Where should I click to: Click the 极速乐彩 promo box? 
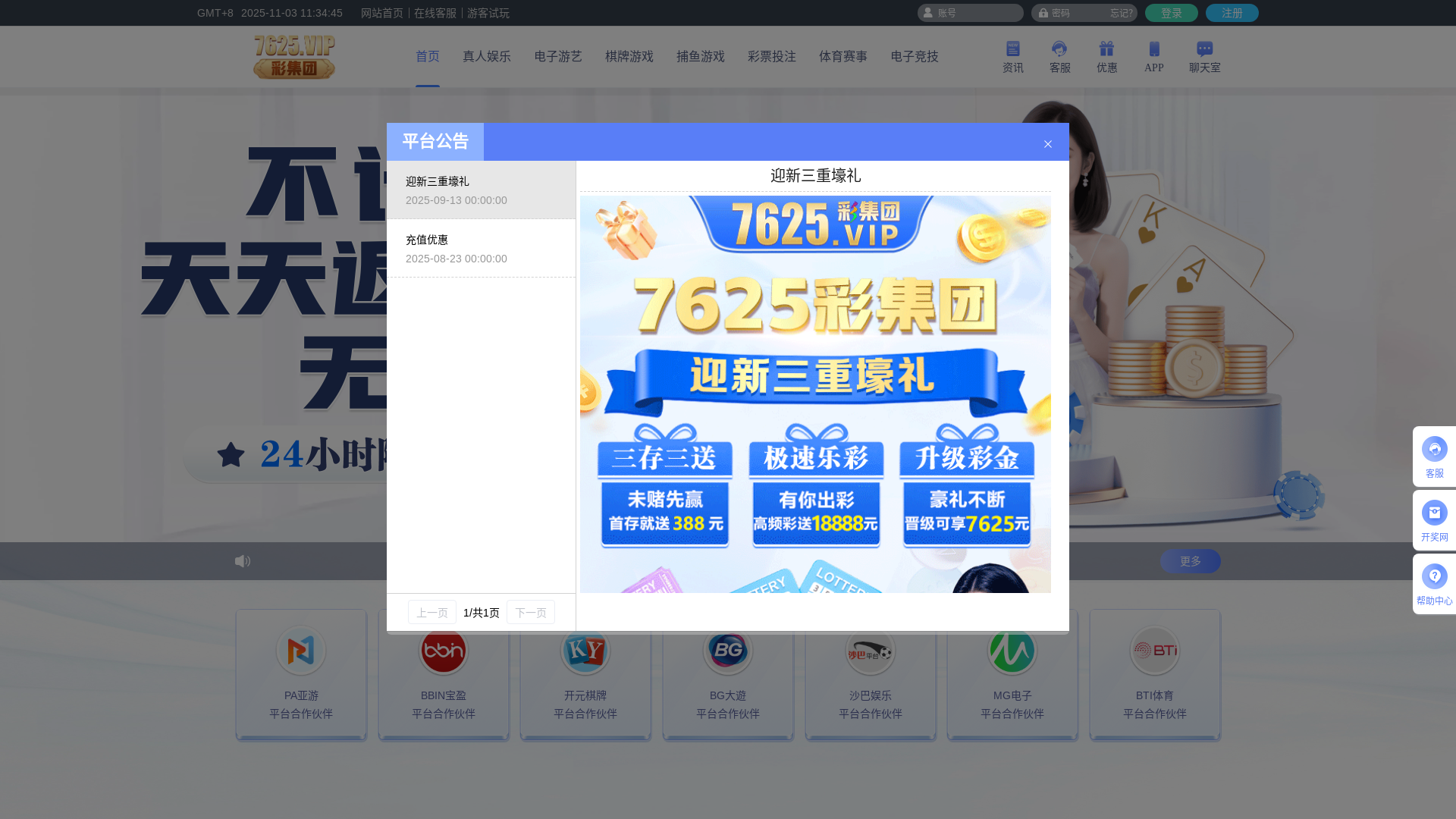[x=816, y=486]
